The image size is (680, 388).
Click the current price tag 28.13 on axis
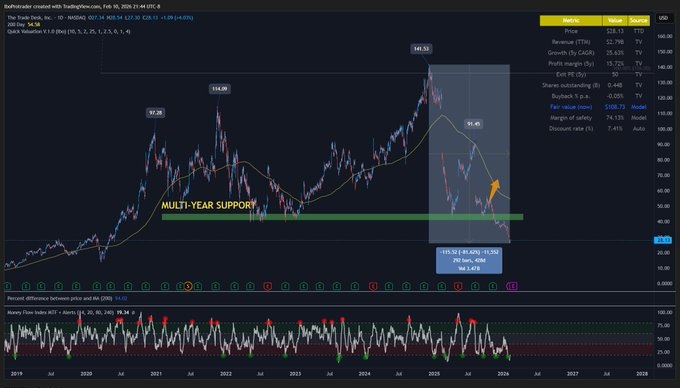[663, 240]
